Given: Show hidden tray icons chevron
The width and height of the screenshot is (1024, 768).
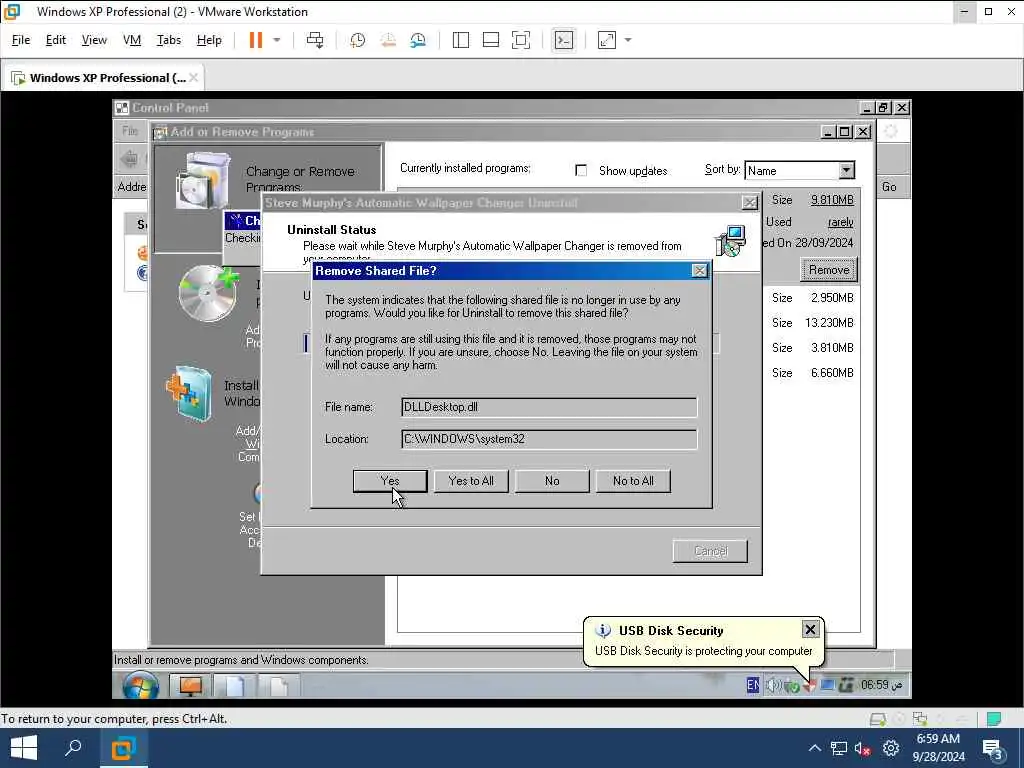Looking at the screenshot, I should click(x=814, y=748).
